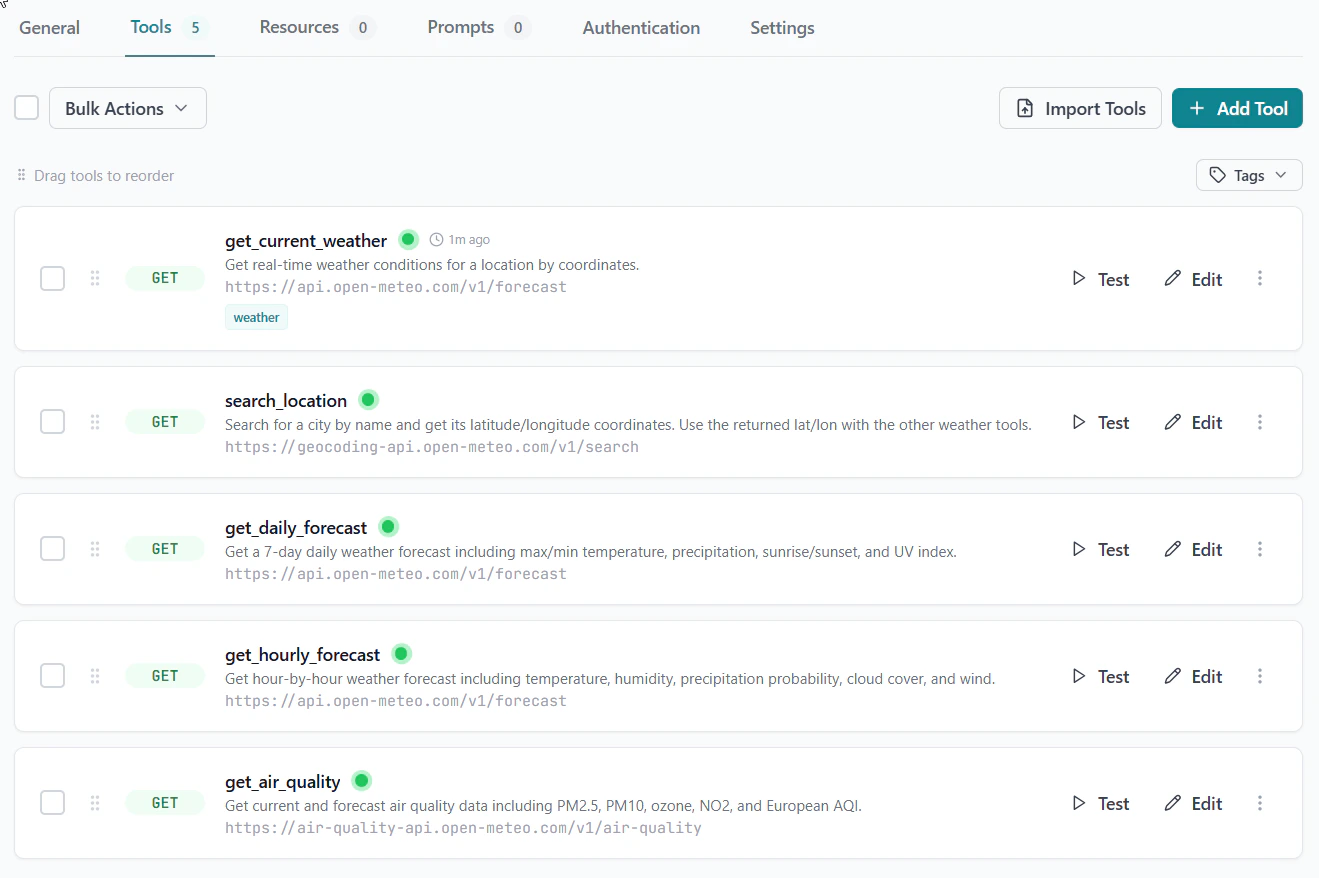Click the get_air_quality tool name
The height and width of the screenshot is (878, 1319).
283,781
